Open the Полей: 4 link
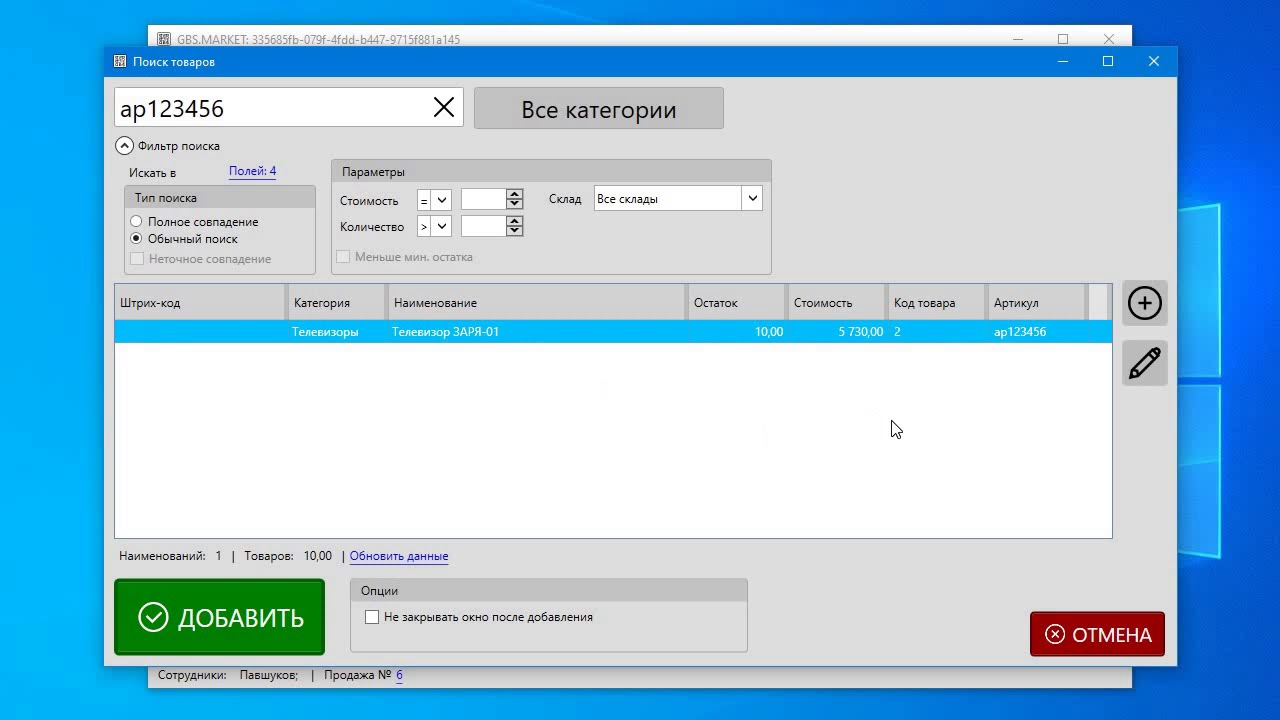 coord(252,171)
